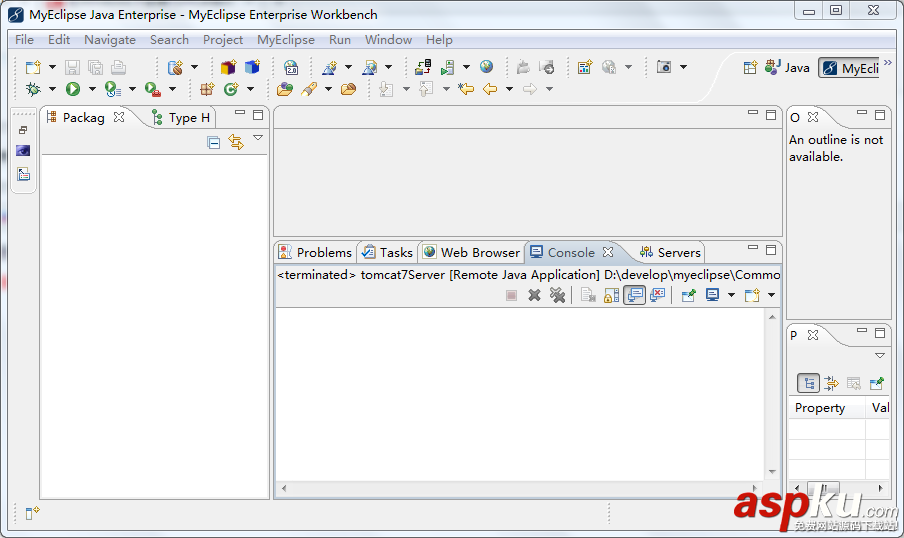Open the New Java Class dropdown arrow
Screen dimensions: 904x538
[x=250, y=89]
